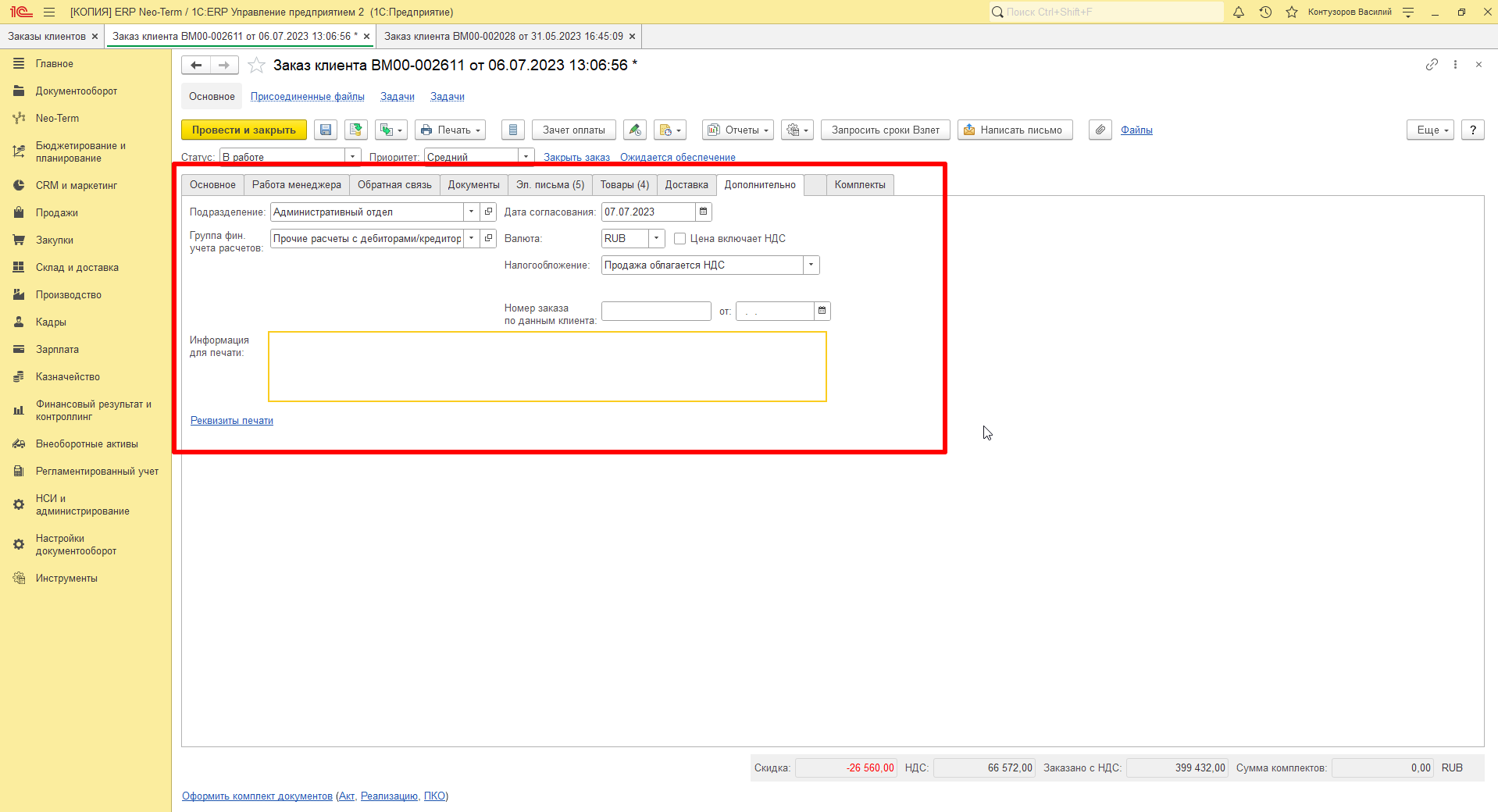Click the Закрыть заказ link
Screen dimensions: 1498x812
coord(576,158)
